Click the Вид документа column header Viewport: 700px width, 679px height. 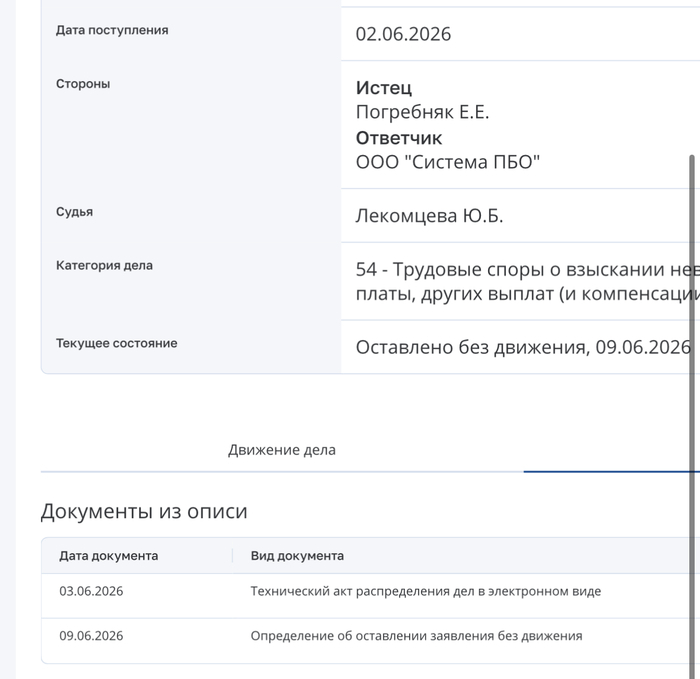(x=297, y=556)
